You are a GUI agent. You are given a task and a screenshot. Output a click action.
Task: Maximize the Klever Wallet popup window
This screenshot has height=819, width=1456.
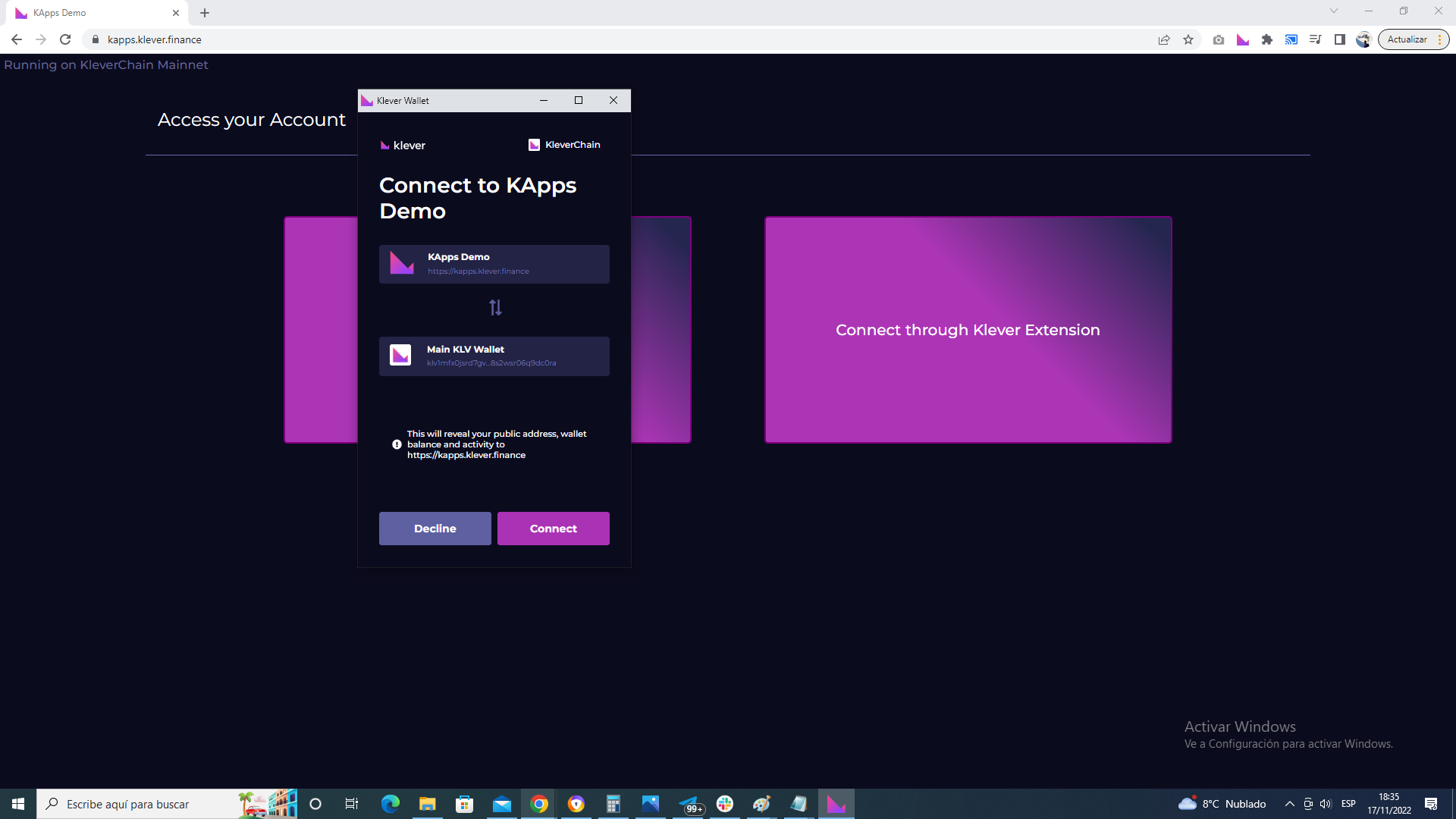[579, 100]
